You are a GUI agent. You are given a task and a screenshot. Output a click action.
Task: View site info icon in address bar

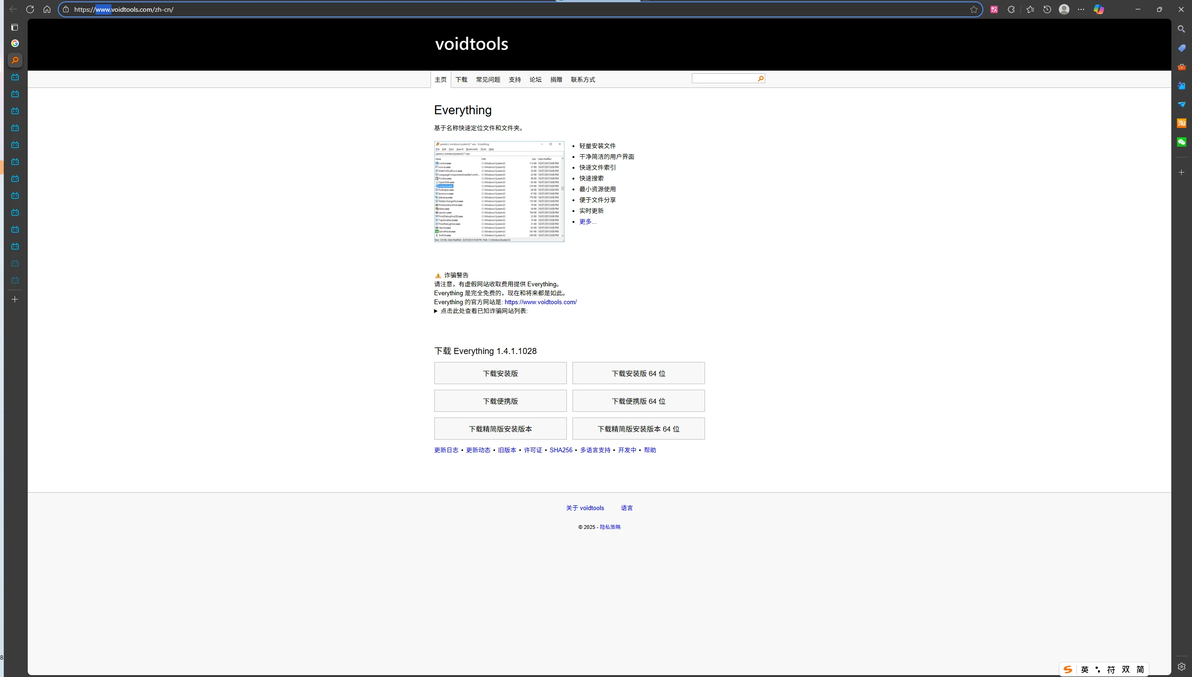tap(66, 9)
